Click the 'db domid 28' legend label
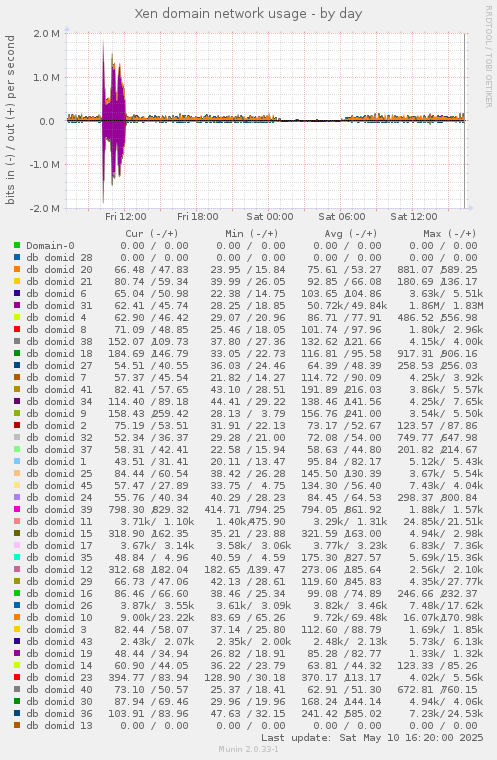 click(x=59, y=258)
